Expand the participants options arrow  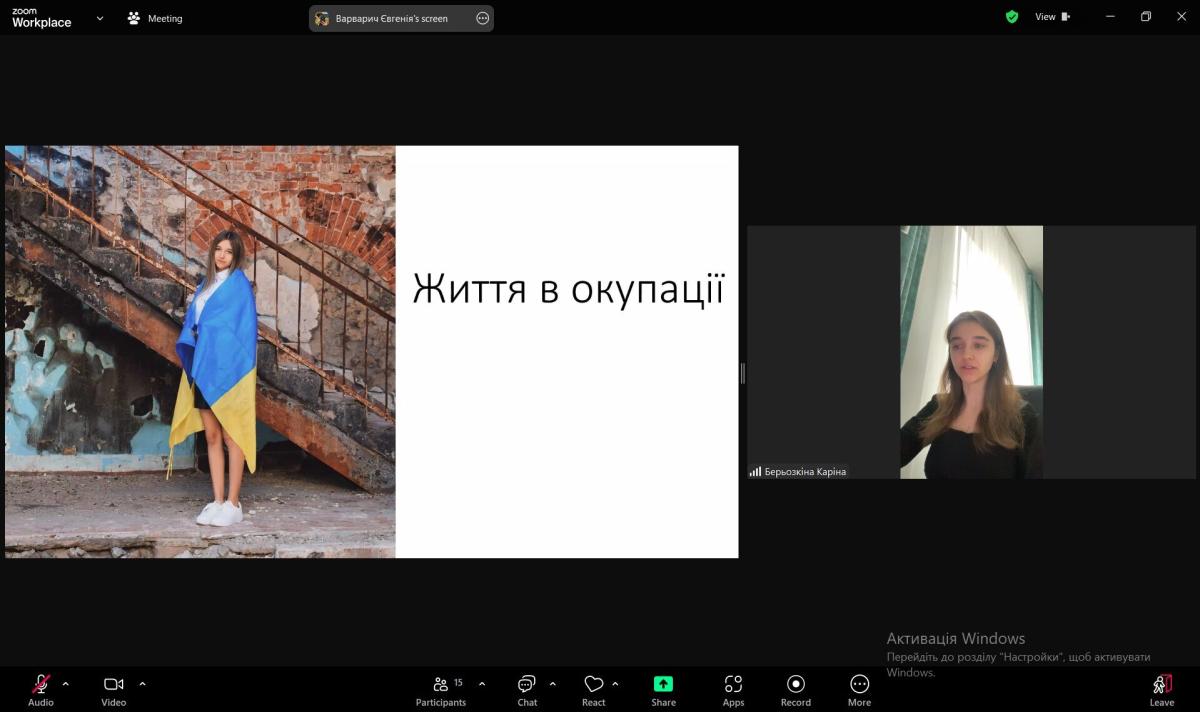pos(482,684)
